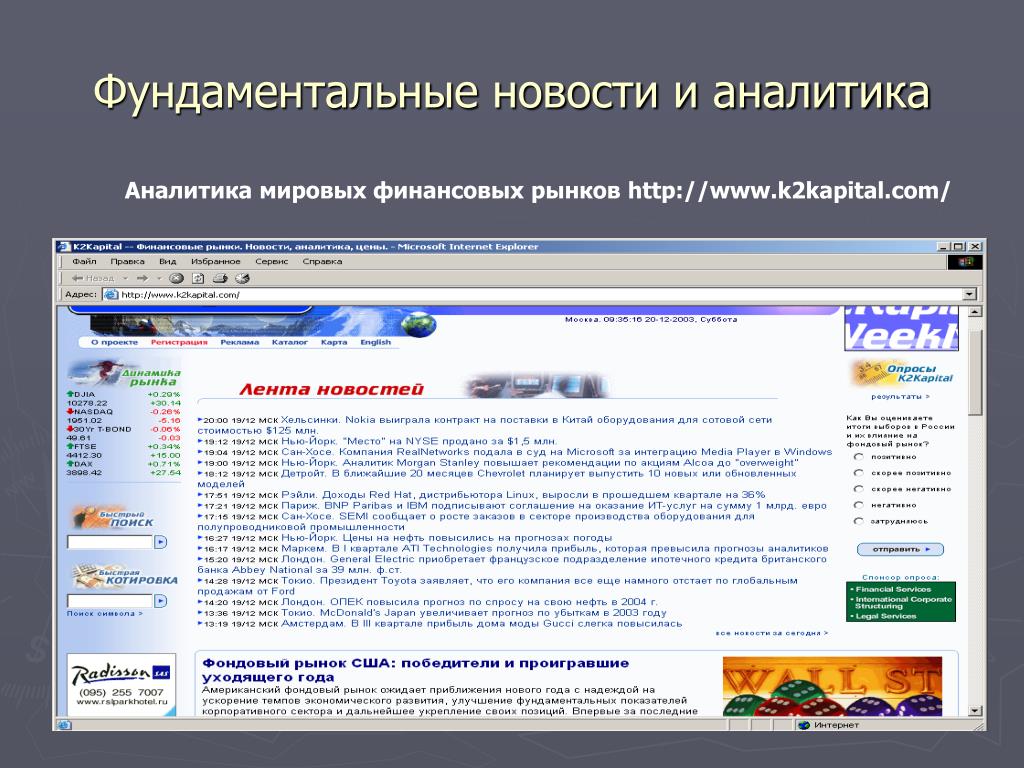Open the Справка menu
1024x768 pixels.
click(322, 261)
